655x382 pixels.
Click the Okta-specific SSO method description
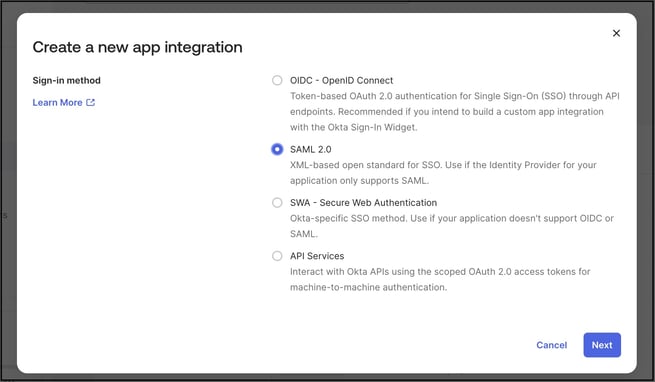click(452, 226)
